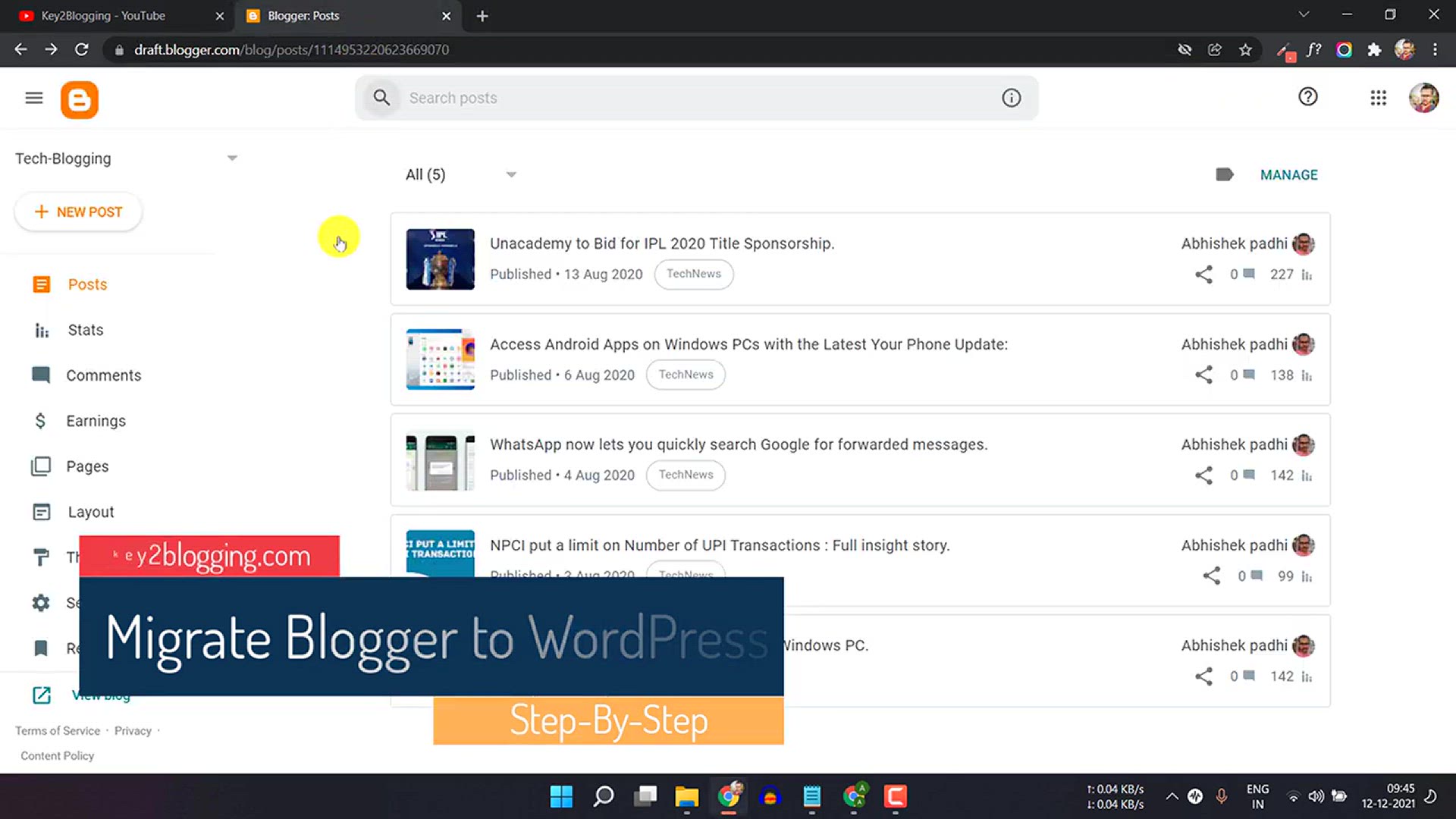Expand the Tech-Blogging blog selector
The width and height of the screenshot is (1456, 819).
point(232,158)
